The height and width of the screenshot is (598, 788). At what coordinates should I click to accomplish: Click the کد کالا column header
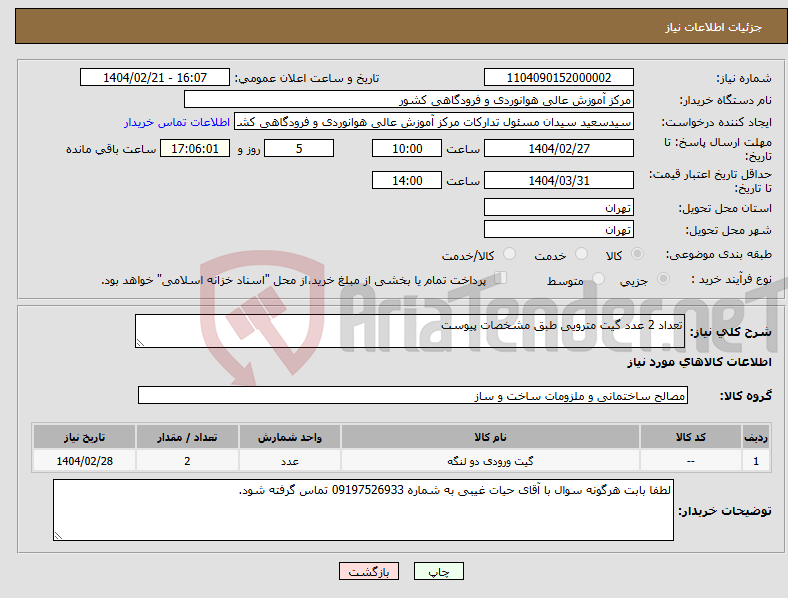coord(691,437)
